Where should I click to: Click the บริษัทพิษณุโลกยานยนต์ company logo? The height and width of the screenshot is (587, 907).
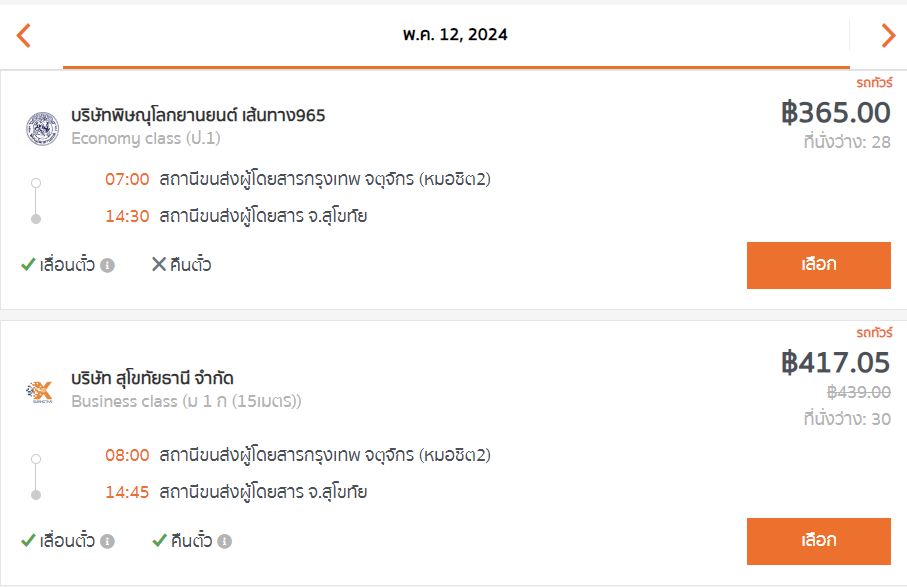tap(42, 128)
